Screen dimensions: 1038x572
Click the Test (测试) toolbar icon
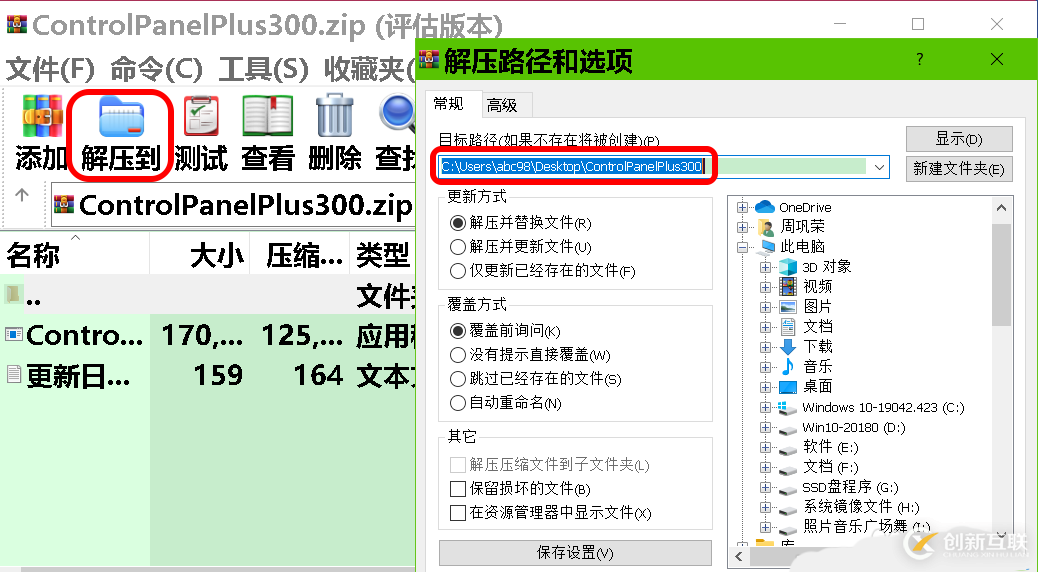point(201,117)
